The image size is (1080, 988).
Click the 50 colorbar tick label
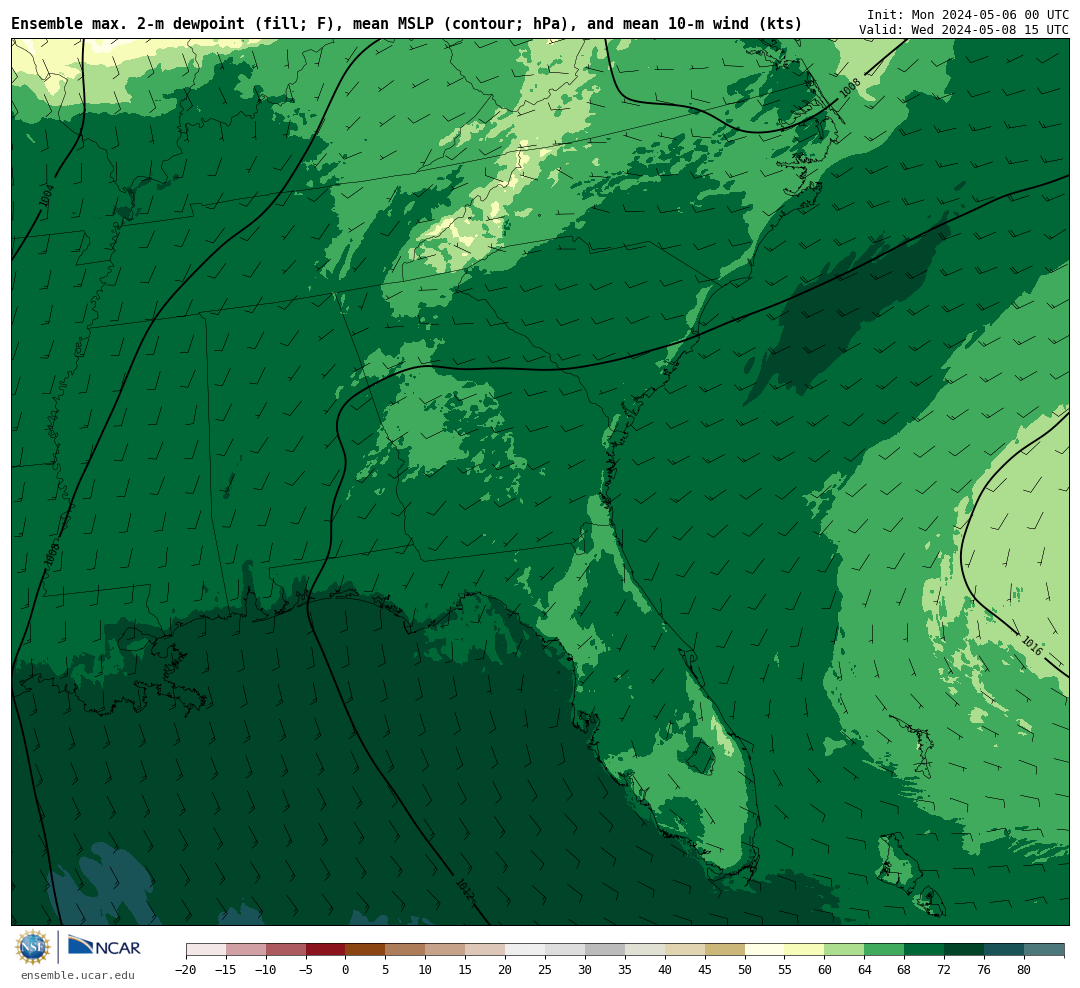[x=745, y=970]
